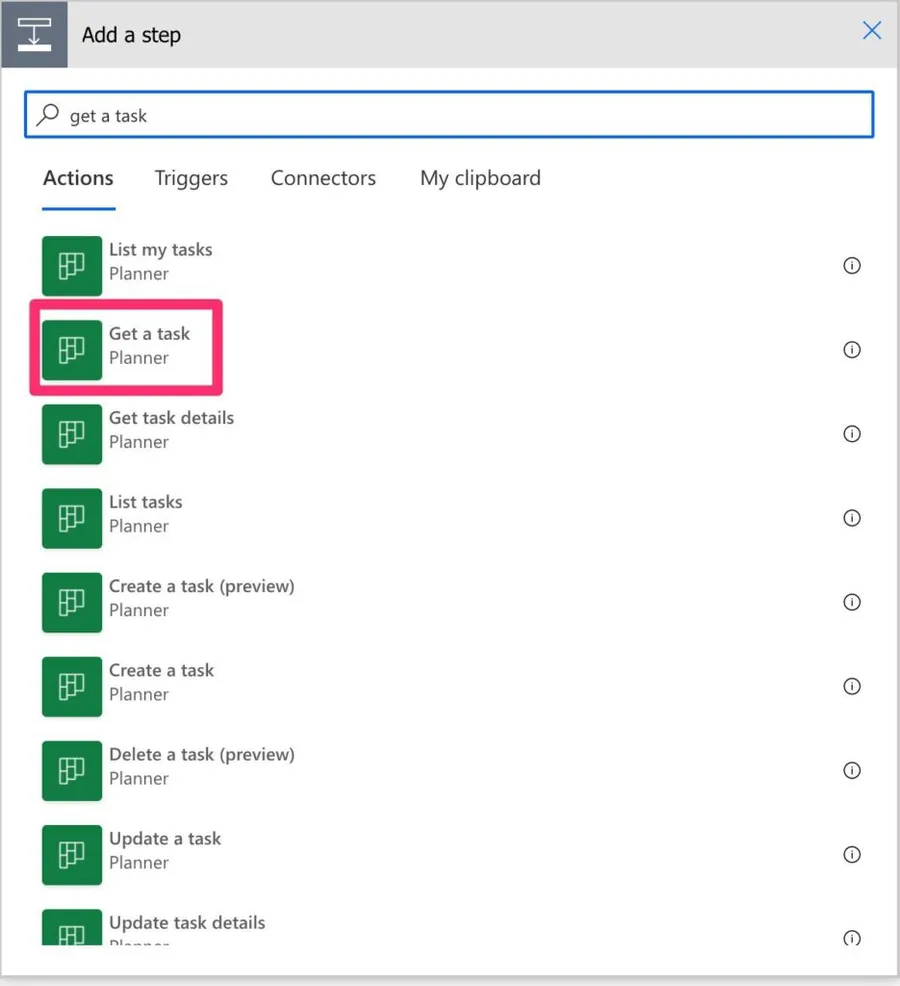Switch to the Triggers tab
This screenshot has width=900, height=986.
pyautogui.click(x=191, y=179)
